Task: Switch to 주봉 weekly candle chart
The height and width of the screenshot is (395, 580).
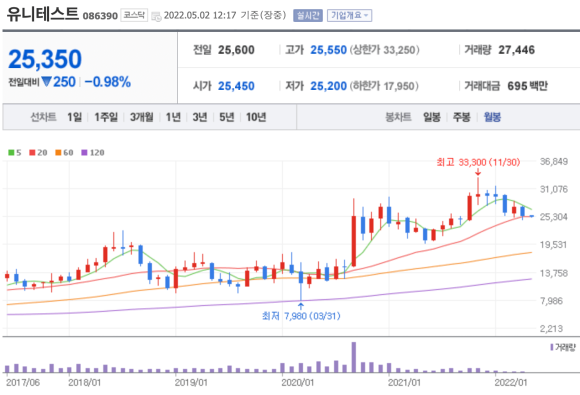Action: click(462, 117)
